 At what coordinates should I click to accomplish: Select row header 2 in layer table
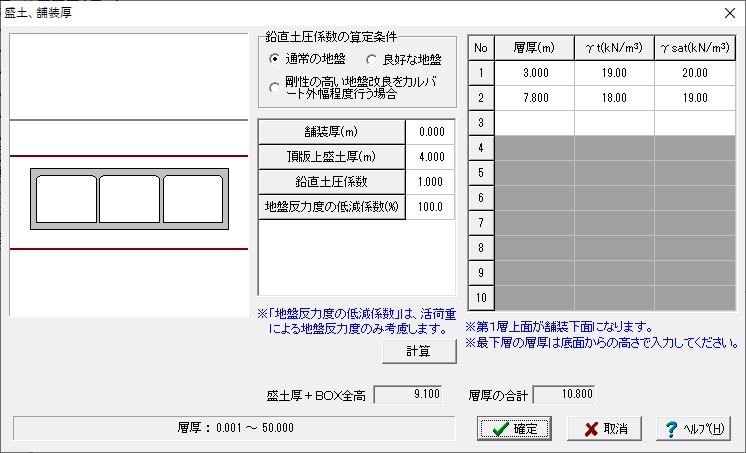click(481, 98)
